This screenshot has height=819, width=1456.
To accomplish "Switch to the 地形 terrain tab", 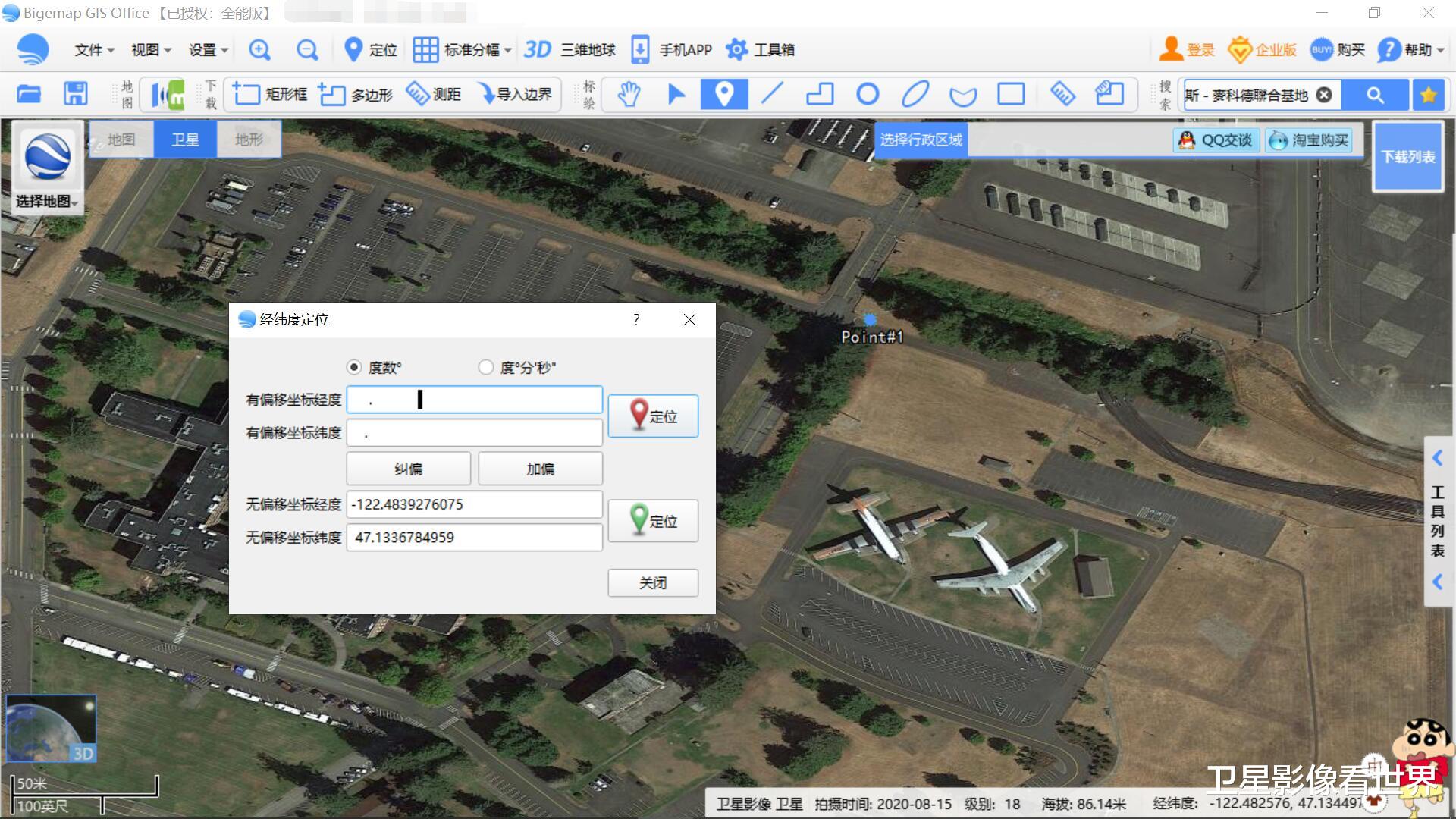I will (249, 140).
